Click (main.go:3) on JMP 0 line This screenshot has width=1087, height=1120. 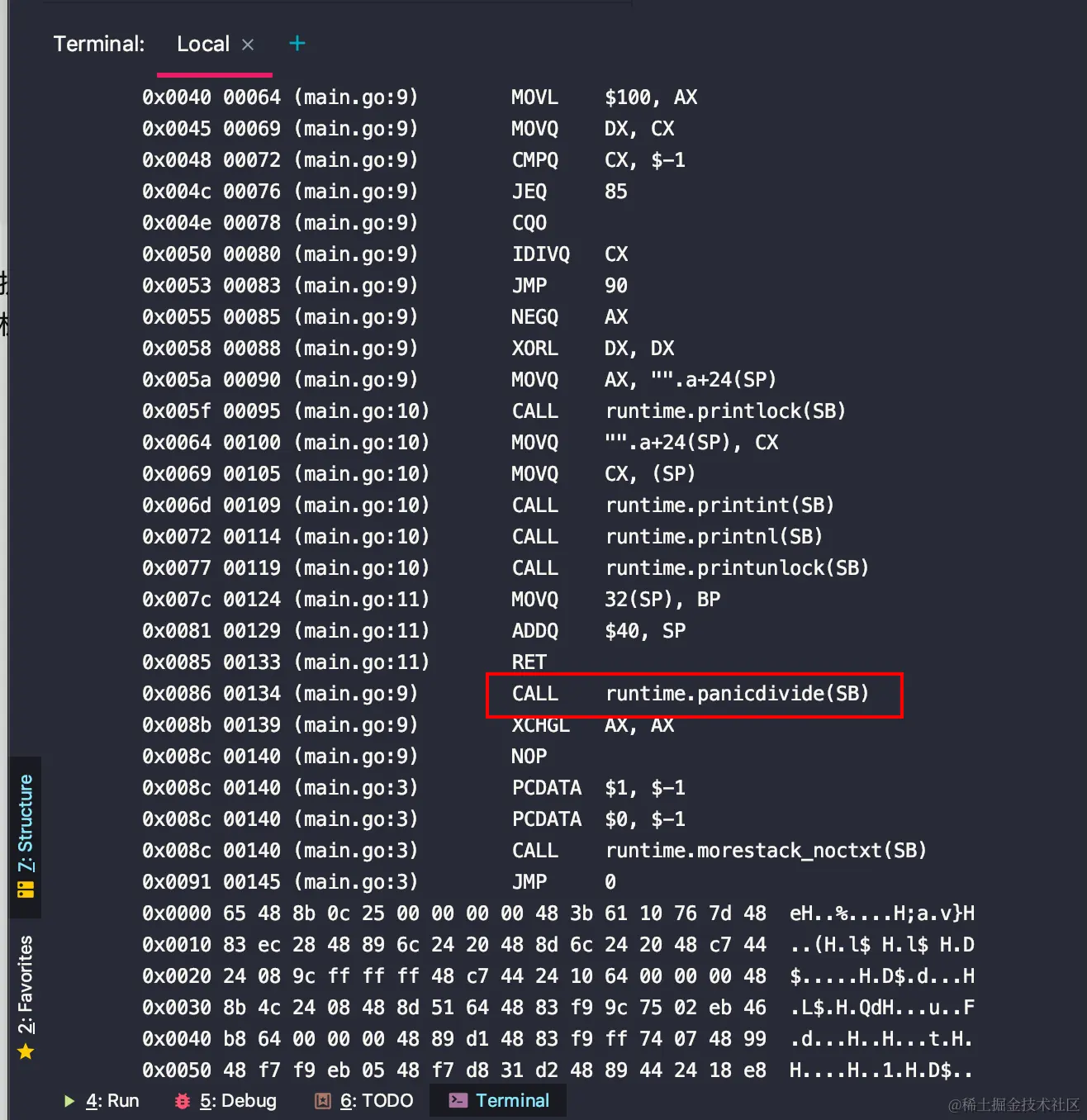tap(356, 882)
